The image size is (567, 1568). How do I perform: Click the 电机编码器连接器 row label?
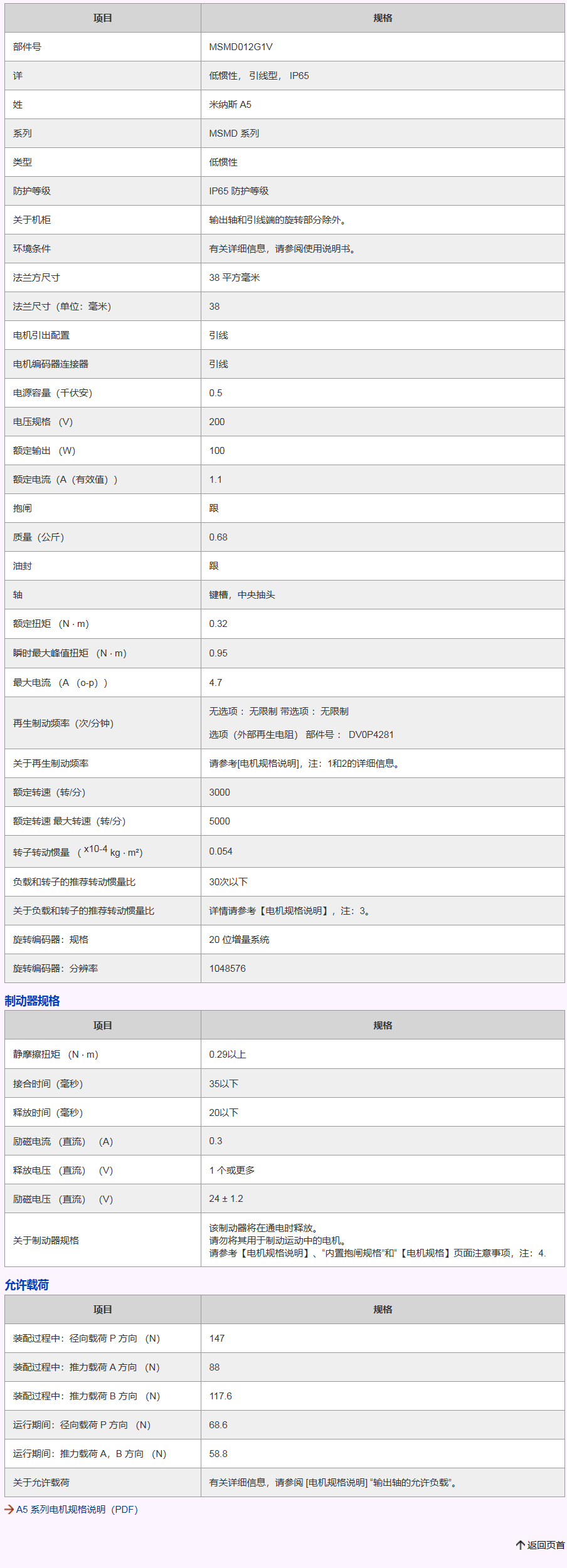[x=51, y=364]
